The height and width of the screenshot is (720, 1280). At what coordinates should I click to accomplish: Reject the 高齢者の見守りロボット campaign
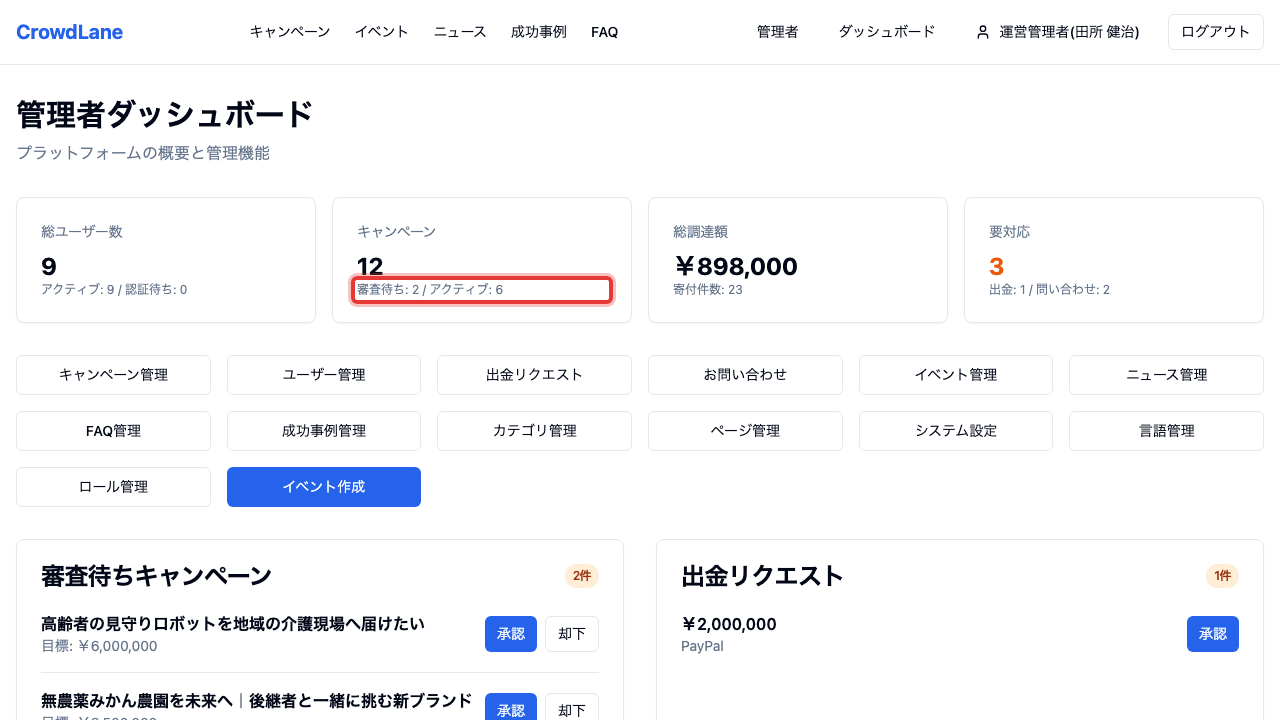(572, 634)
